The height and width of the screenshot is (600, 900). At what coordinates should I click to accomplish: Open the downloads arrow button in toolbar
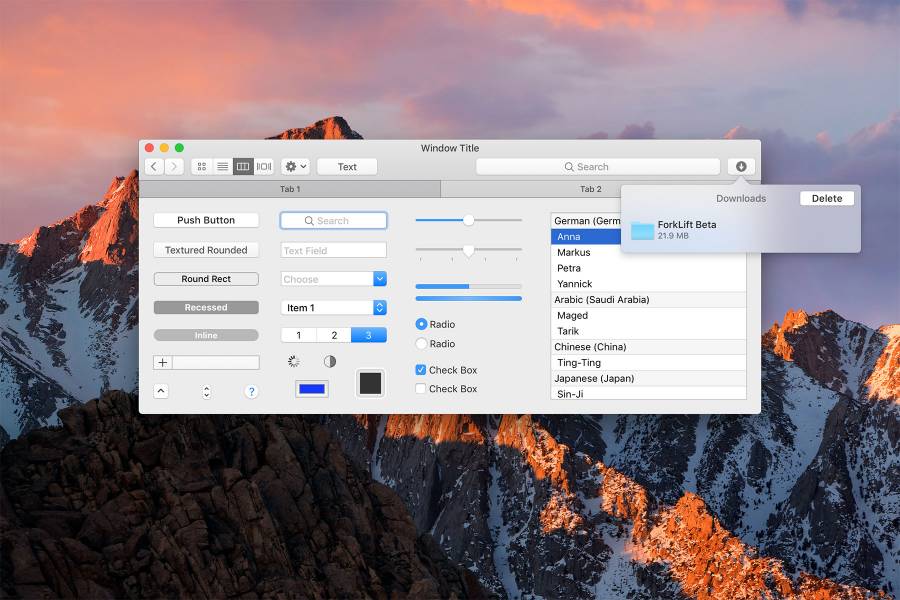[741, 167]
